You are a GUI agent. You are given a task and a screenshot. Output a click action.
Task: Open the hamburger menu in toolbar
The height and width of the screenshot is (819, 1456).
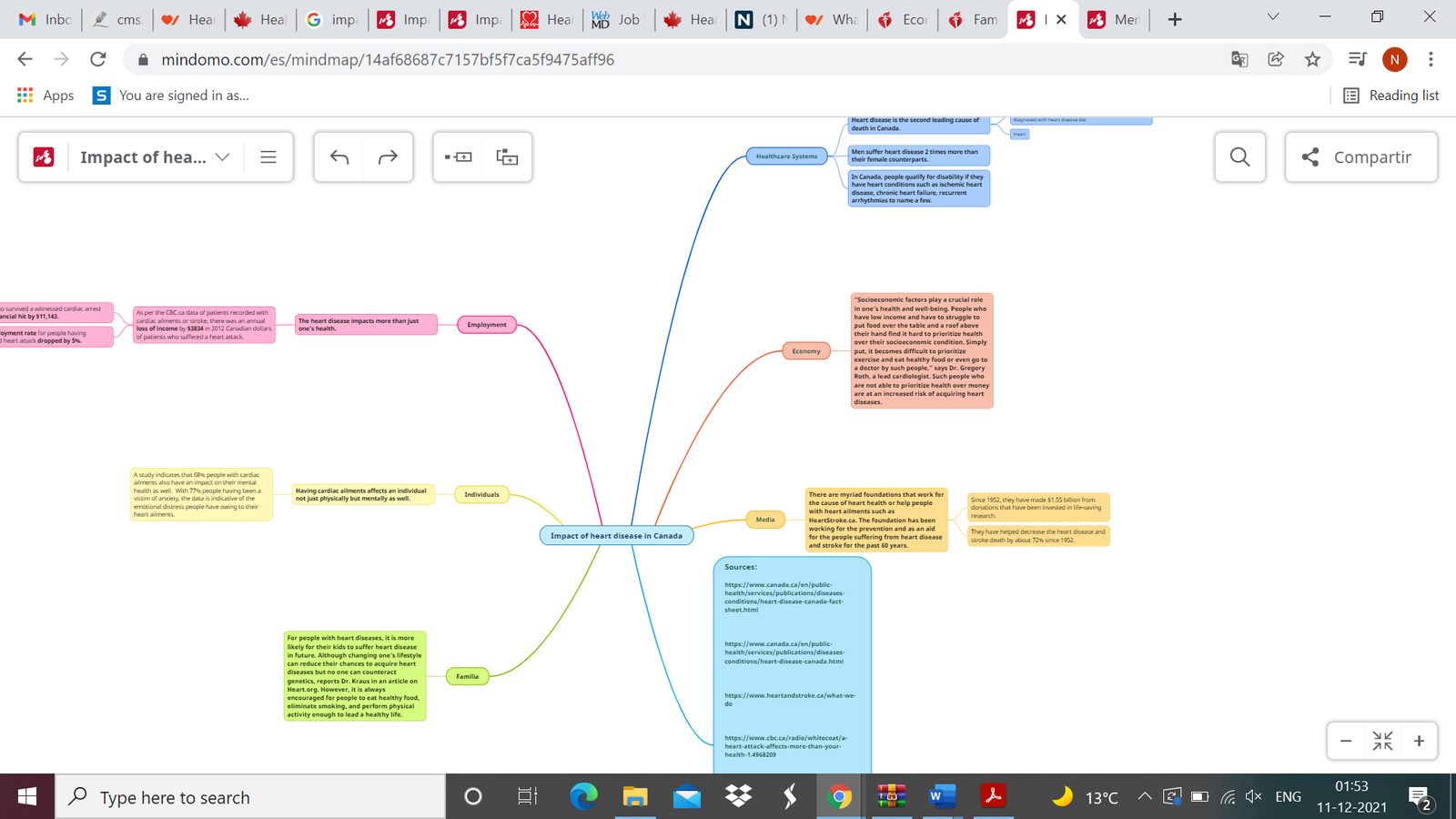coord(268,157)
